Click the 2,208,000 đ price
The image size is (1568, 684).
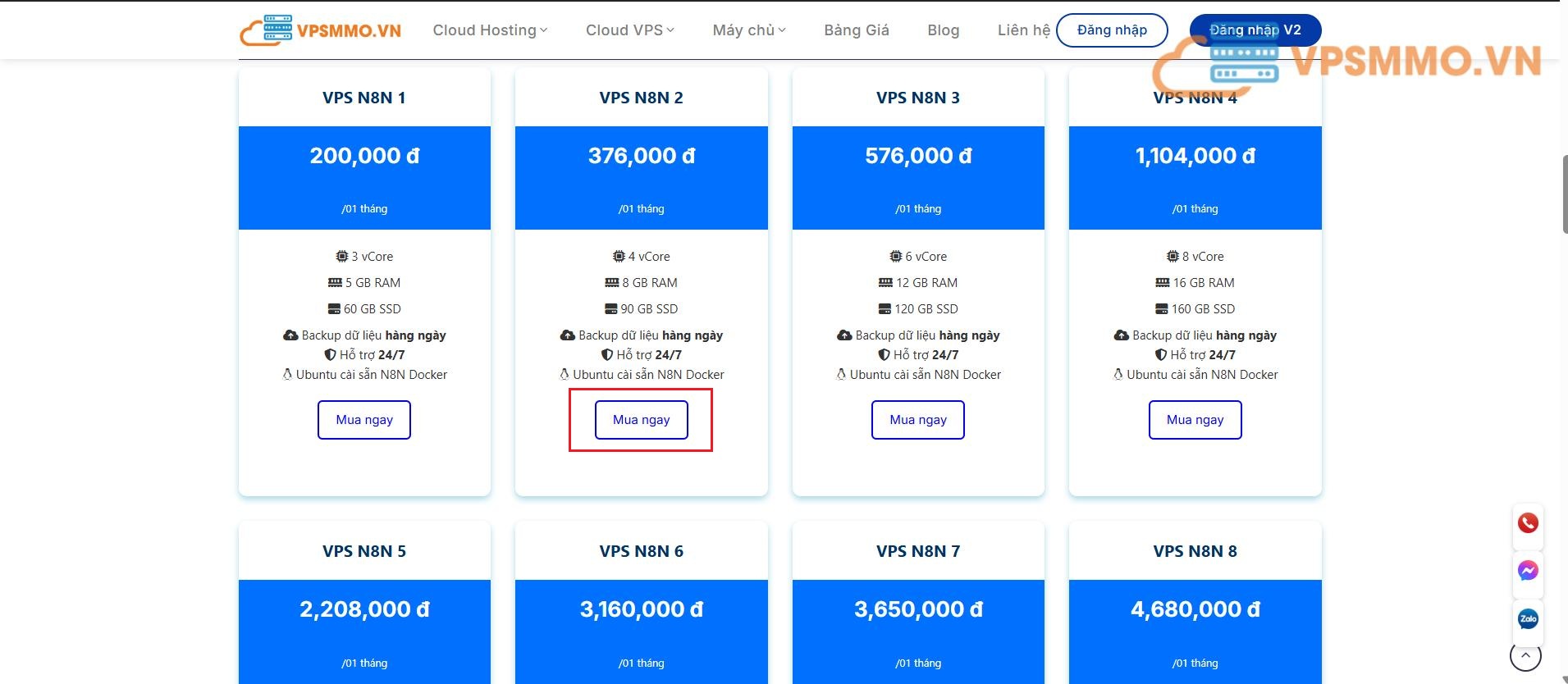click(x=364, y=609)
